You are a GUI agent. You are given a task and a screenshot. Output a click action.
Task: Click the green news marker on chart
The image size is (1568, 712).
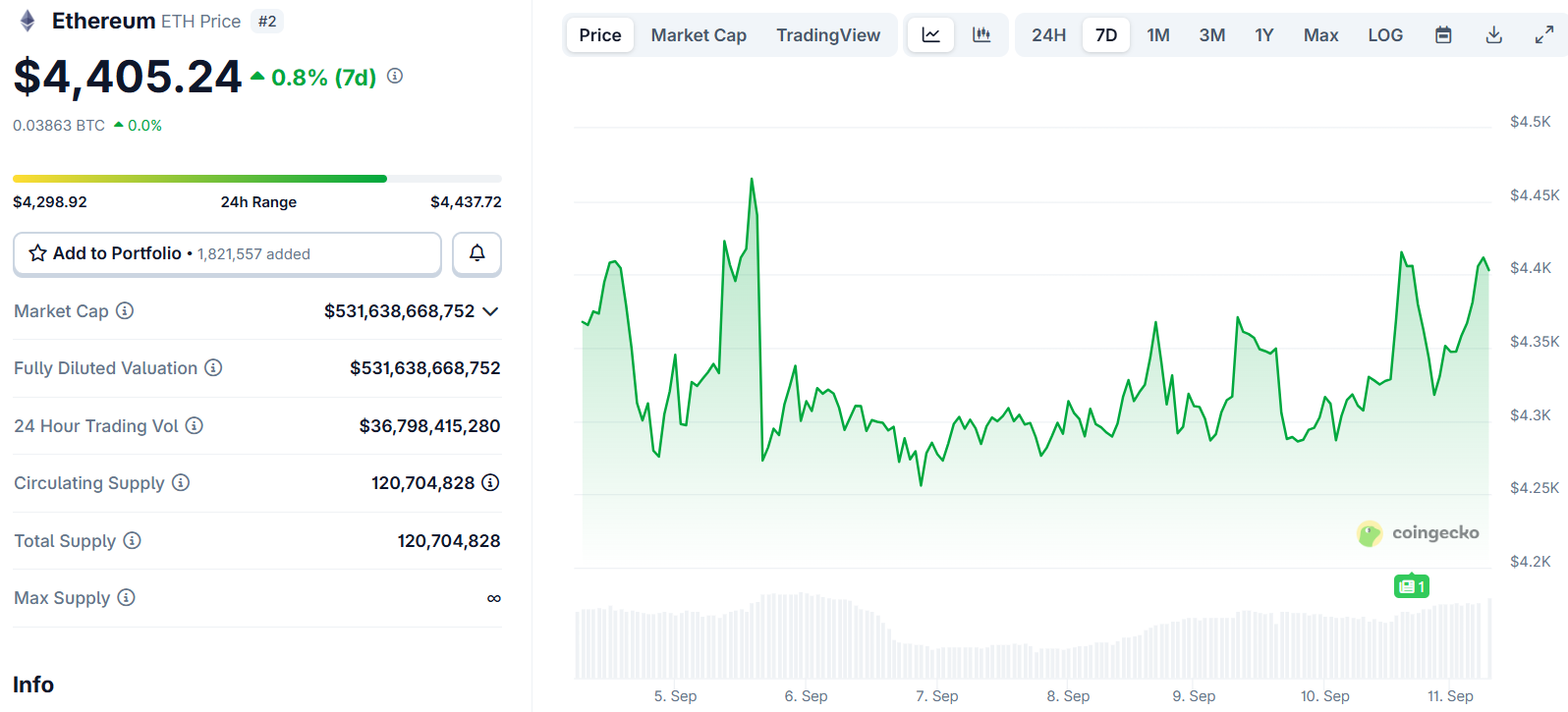pyautogui.click(x=1412, y=586)
